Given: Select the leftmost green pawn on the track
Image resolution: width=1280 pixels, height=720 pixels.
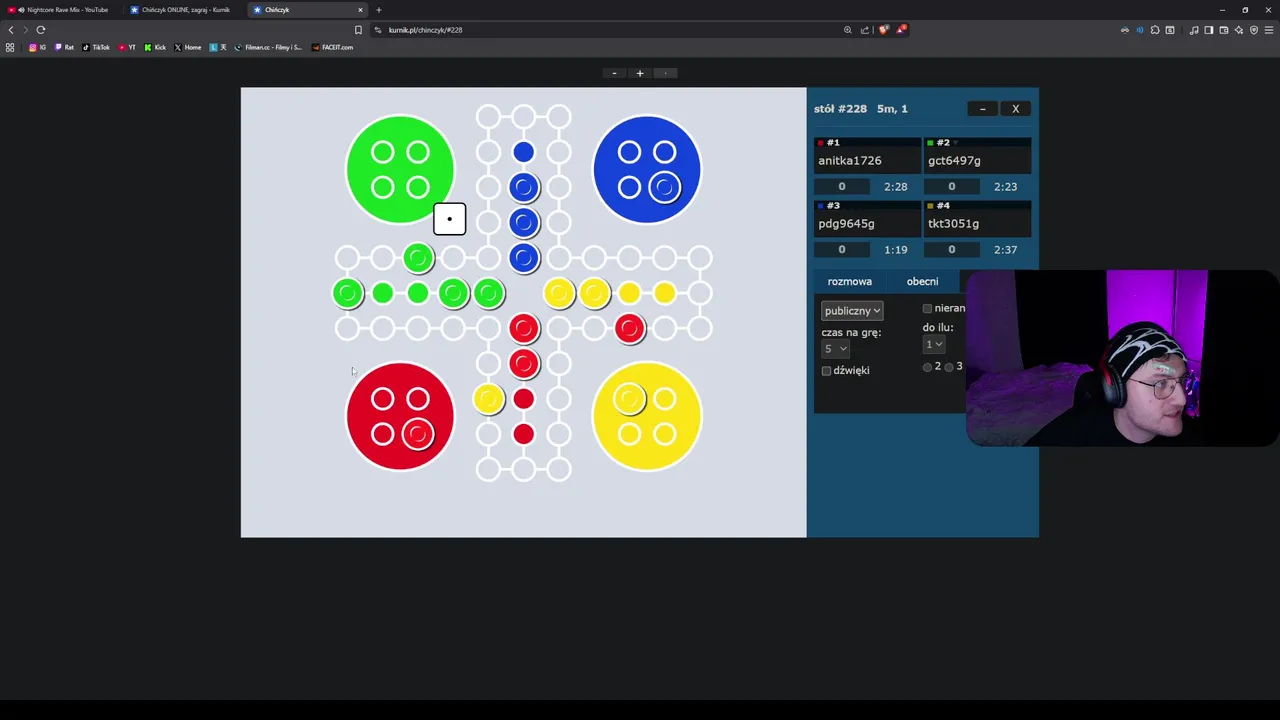Looking at the screenshot, I should 347,293.
